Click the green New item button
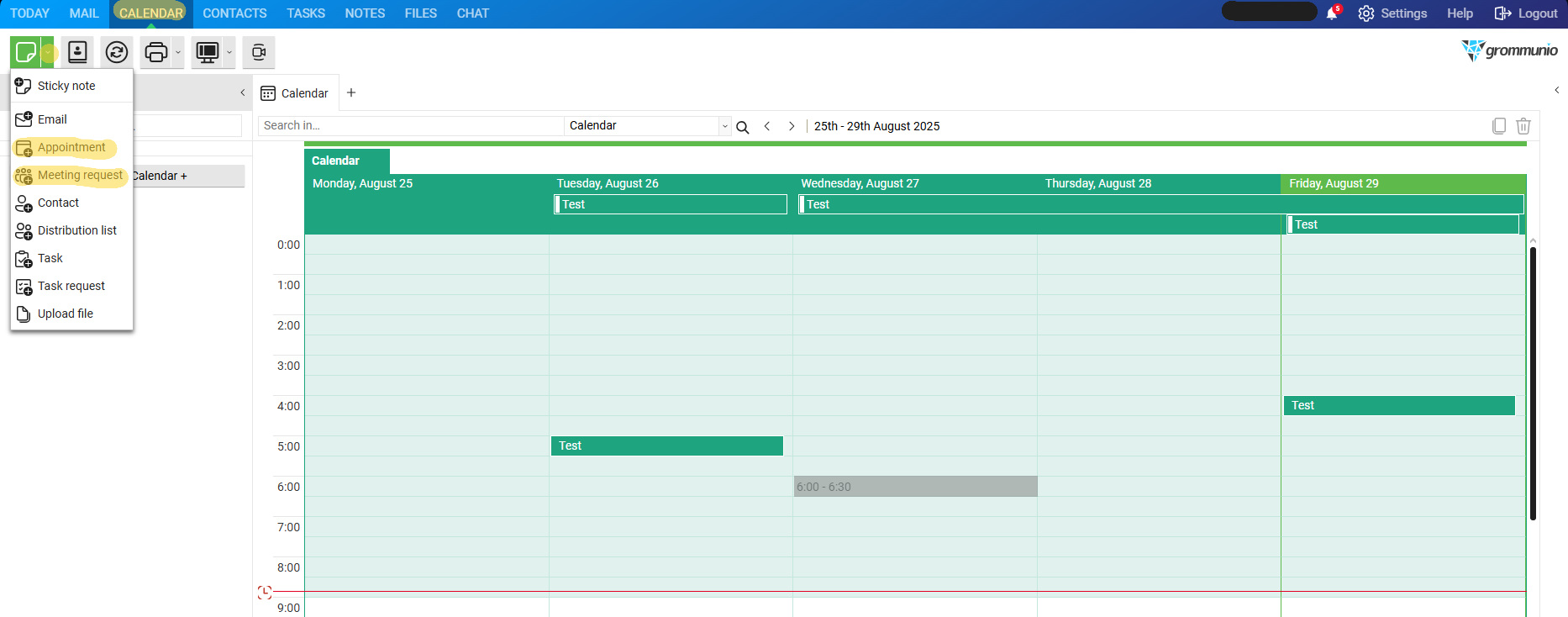1568x617 pixels. point(26,52)
